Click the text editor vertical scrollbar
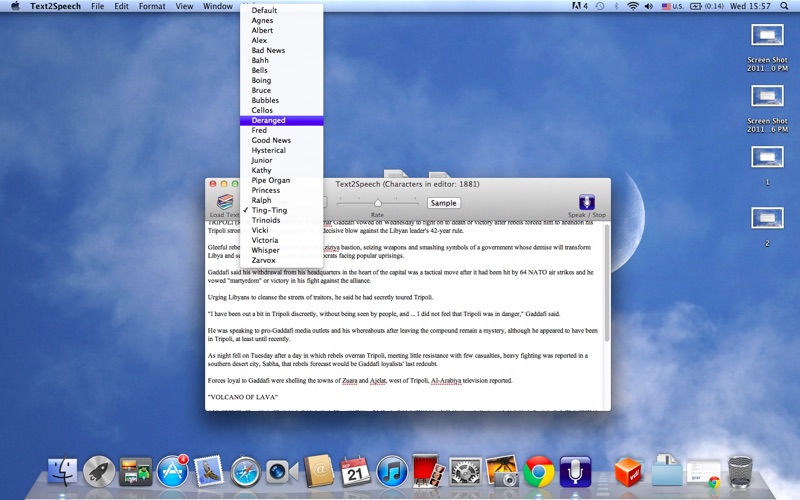This screenshot has height=500, width=800. 607,283
